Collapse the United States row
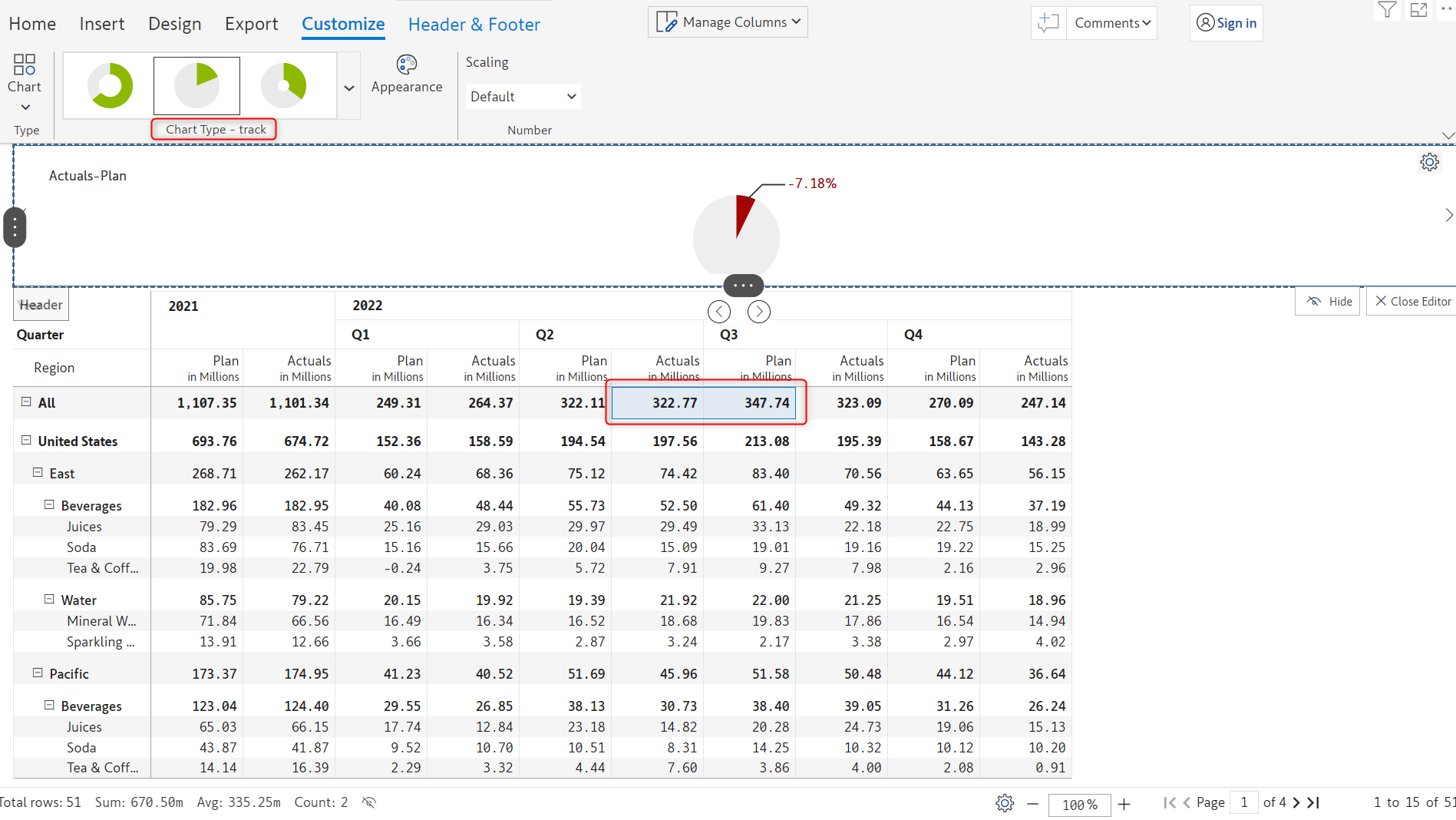The image size is (1456, 820). [x=26, y=441]
